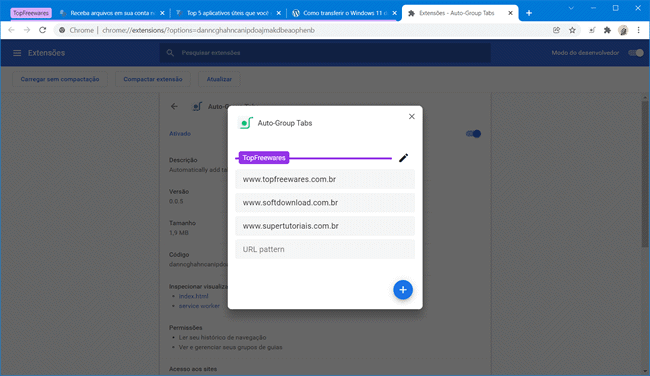650x376 pixels.
Task: Edit www.supertutoriais.com.br pattern field
Action: (325, 226)
